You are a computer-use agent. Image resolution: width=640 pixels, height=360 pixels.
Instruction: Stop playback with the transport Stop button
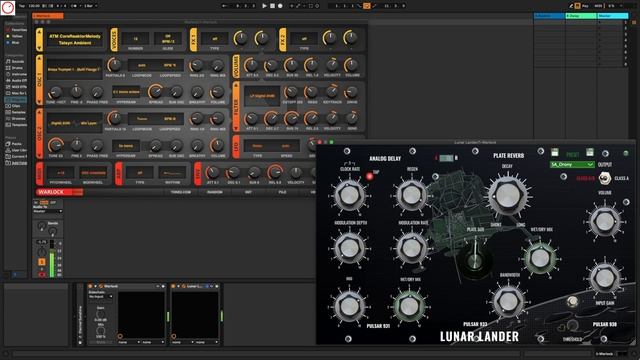click(x=272, y=6)
